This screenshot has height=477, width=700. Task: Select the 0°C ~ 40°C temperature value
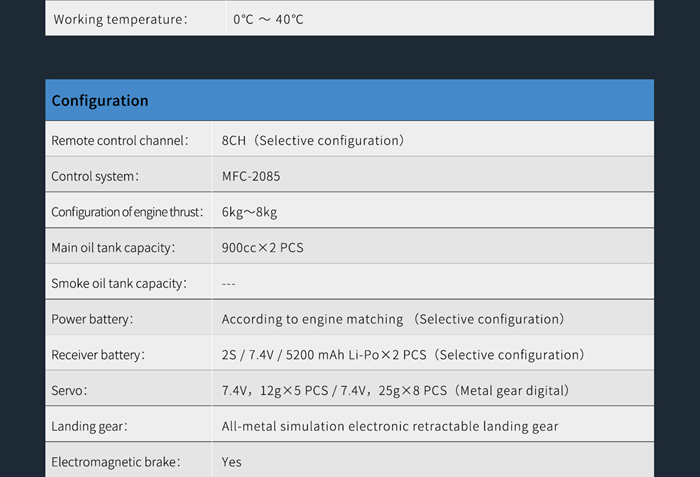point(268,19)
